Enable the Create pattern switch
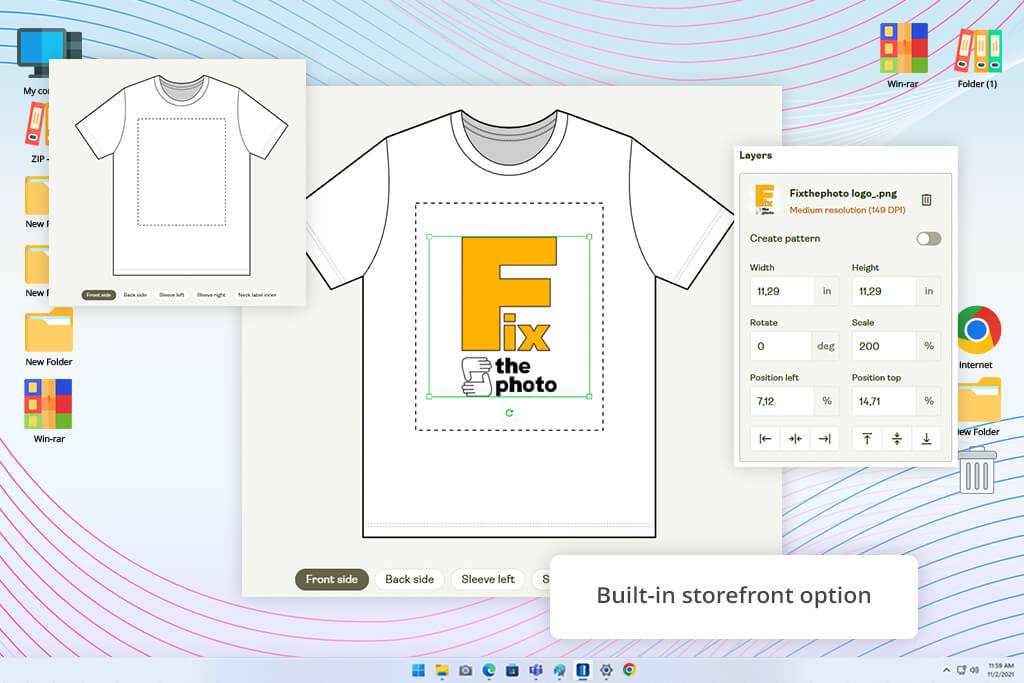The width and height of the screenshot is (1024, 683). pyautogui.click(x=928, y=238)
